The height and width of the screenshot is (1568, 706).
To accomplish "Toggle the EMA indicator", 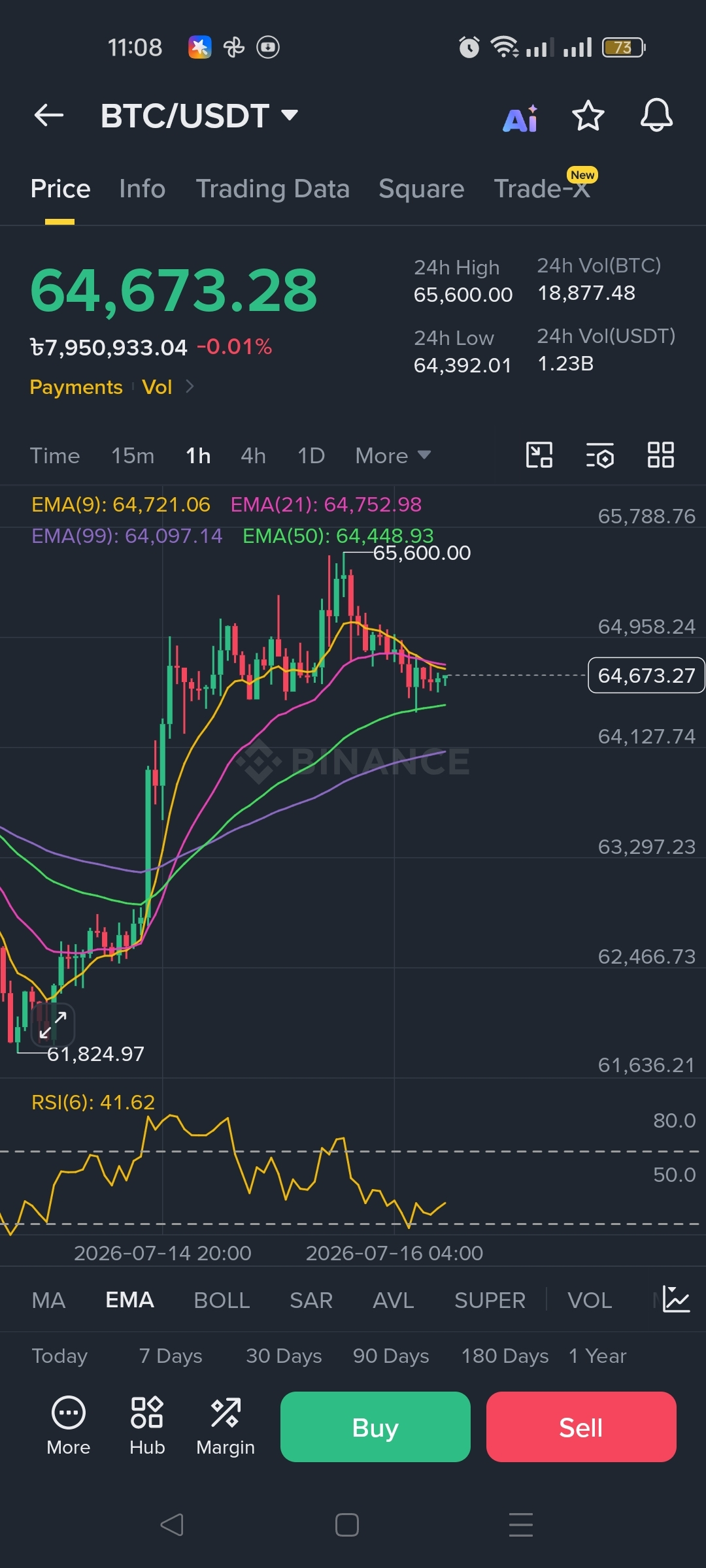I will pos(129,1300).
